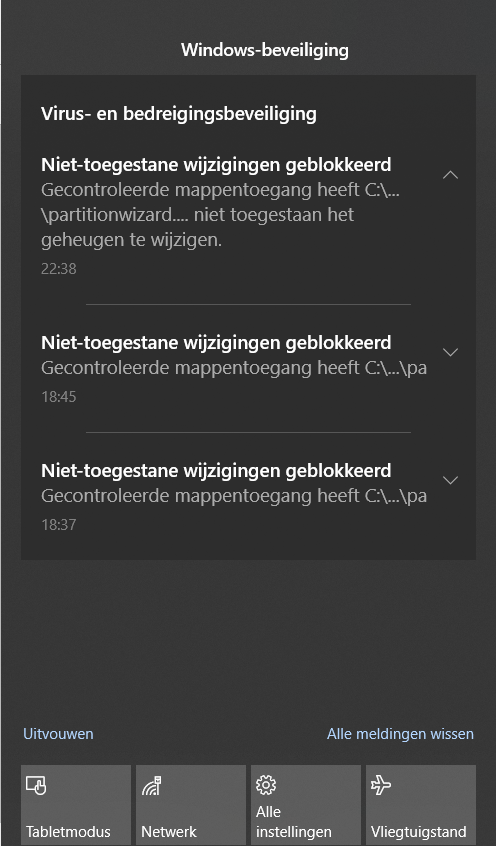Screen dimensions: 496x846
Task: Click the 18:45 timestamp
Action: (x=59, y=397)
